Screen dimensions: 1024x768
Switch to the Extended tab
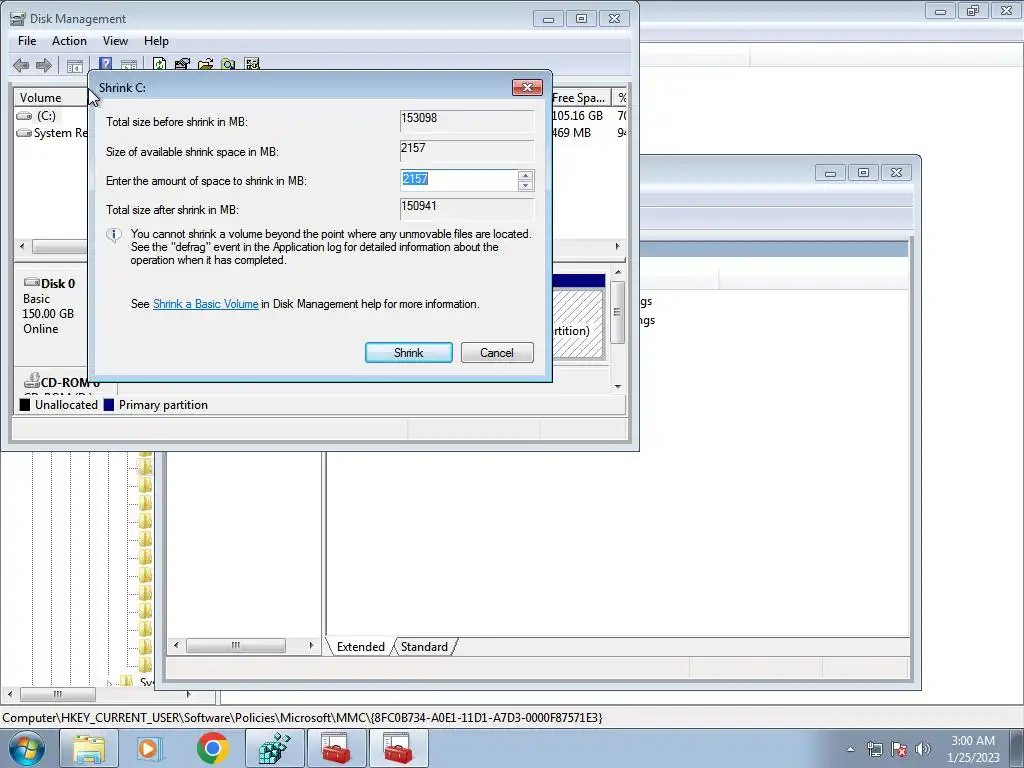coord(360,647)
